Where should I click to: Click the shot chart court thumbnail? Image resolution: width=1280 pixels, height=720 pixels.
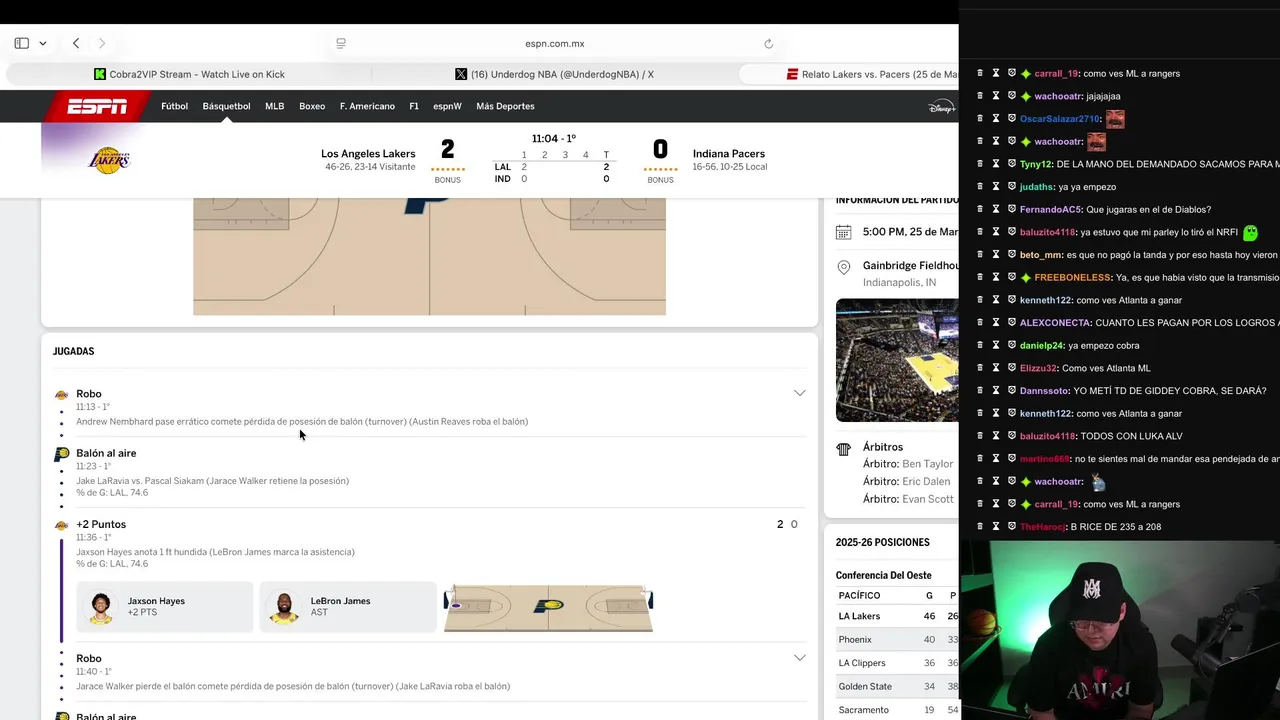(x=548, y=608)
